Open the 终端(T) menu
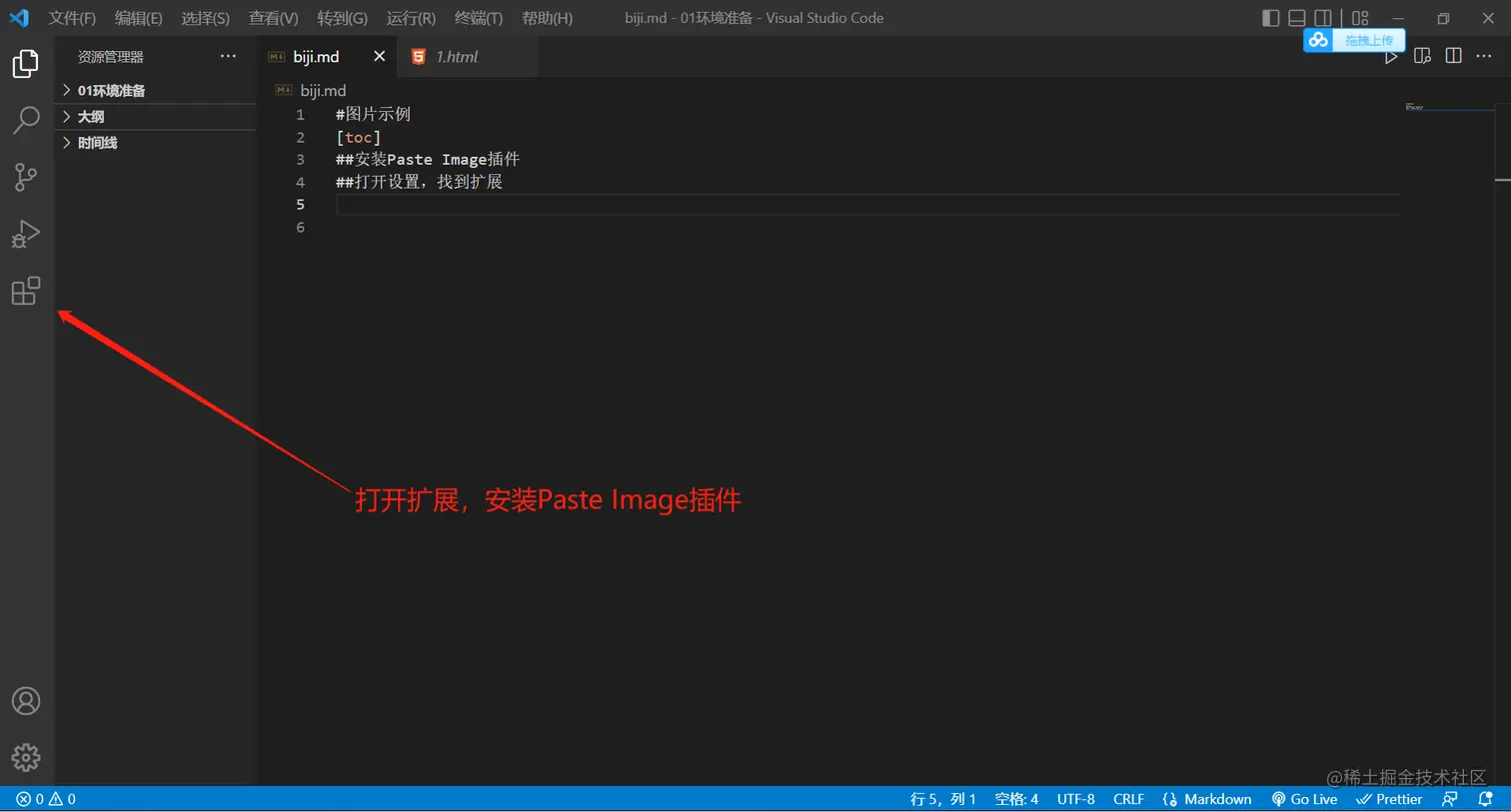Viewport: 1511px width, 812px height. [478, 18]
